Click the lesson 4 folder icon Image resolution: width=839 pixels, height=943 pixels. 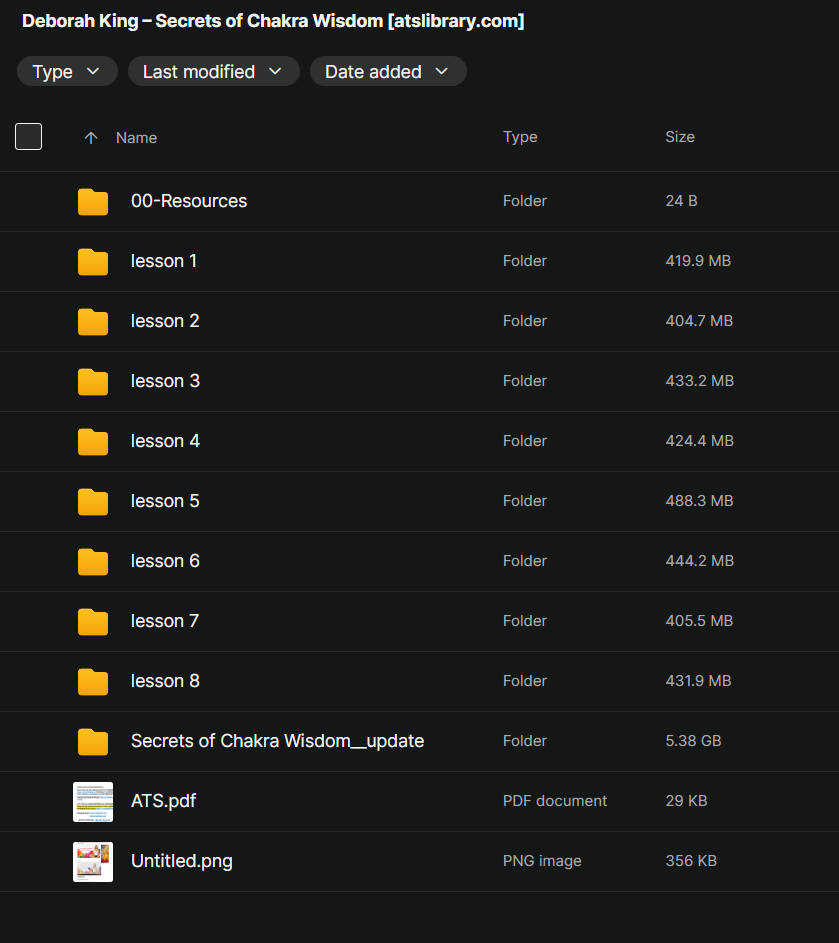point(93,442)
